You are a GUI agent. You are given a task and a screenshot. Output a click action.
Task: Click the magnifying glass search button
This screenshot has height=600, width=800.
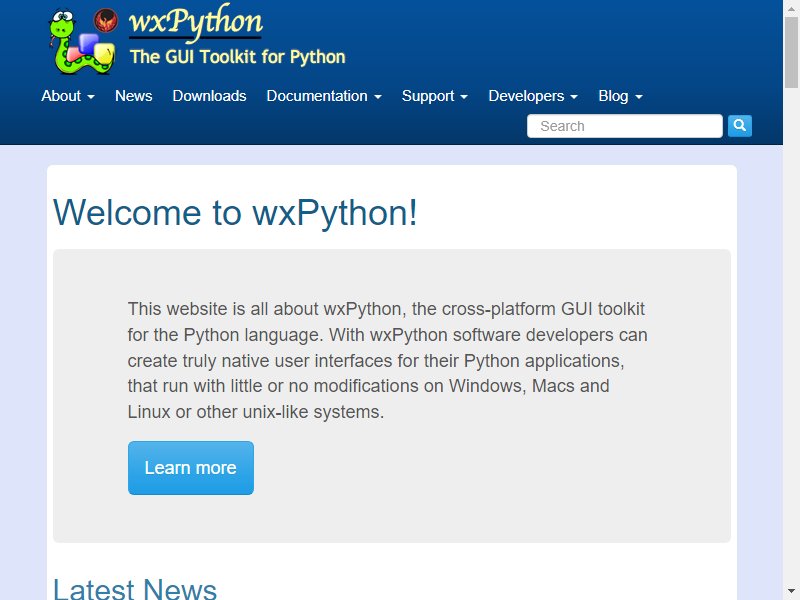(x=739, y=126)
